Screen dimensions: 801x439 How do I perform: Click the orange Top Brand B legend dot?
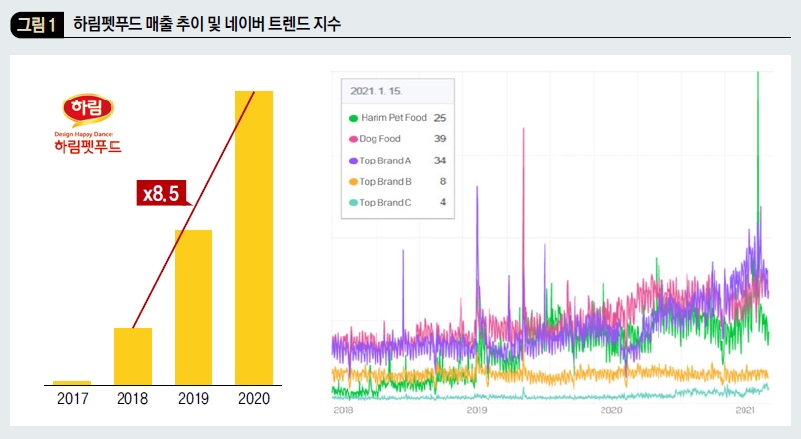(353, 181)
